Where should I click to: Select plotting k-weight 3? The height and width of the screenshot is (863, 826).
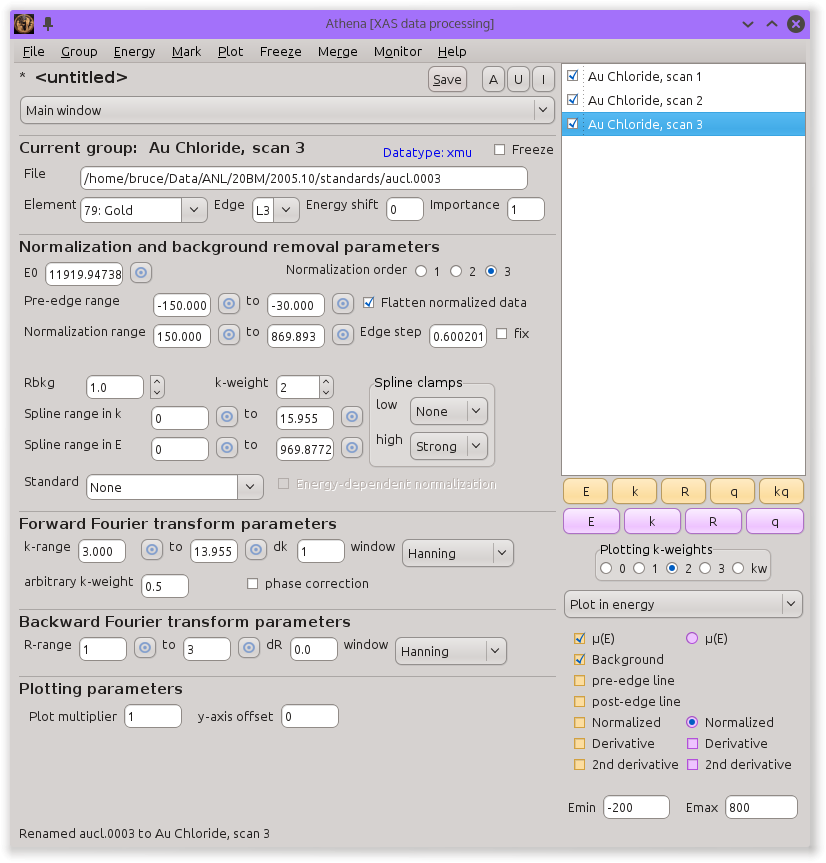point(705,569)
